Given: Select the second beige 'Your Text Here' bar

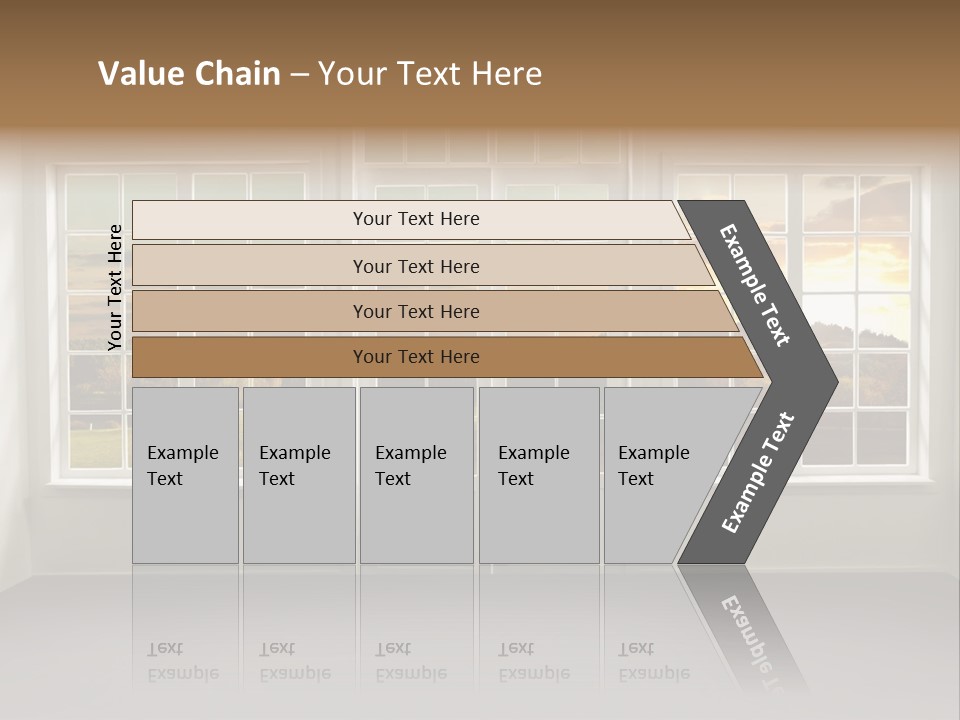Looking at the screenshot, I should coord(422,265).
